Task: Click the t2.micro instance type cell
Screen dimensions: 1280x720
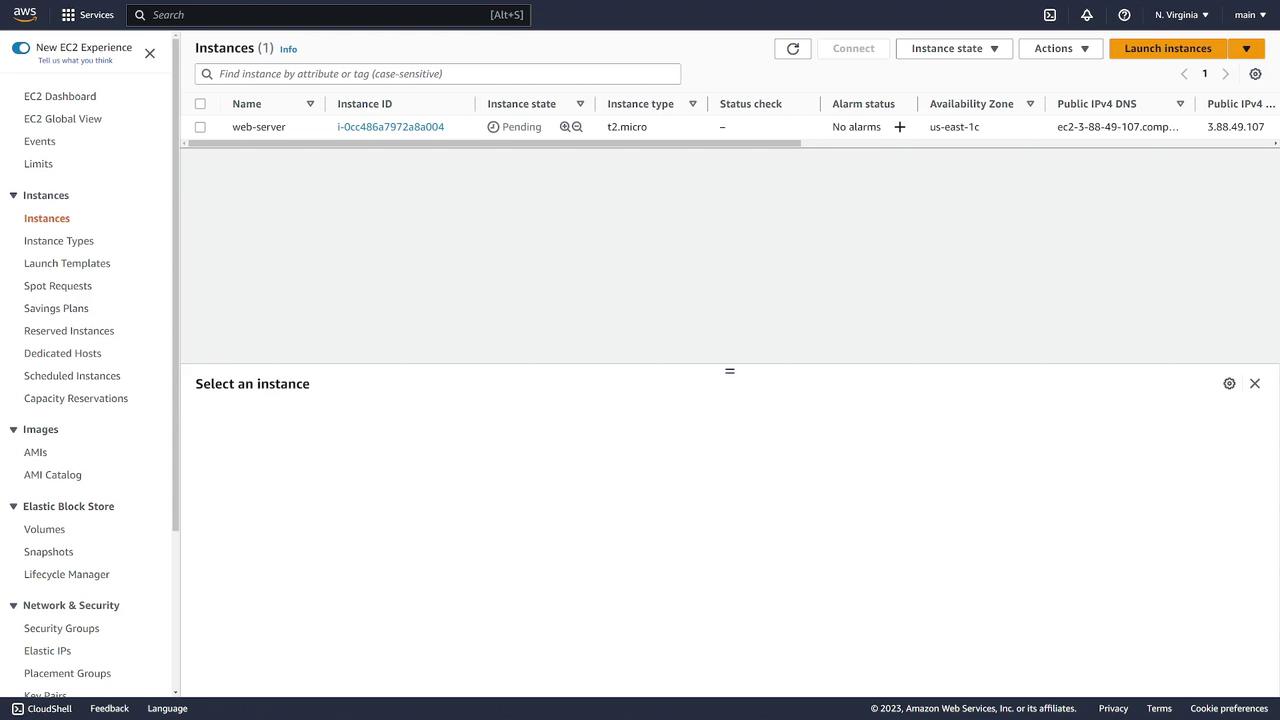Action: click(627, 127)
